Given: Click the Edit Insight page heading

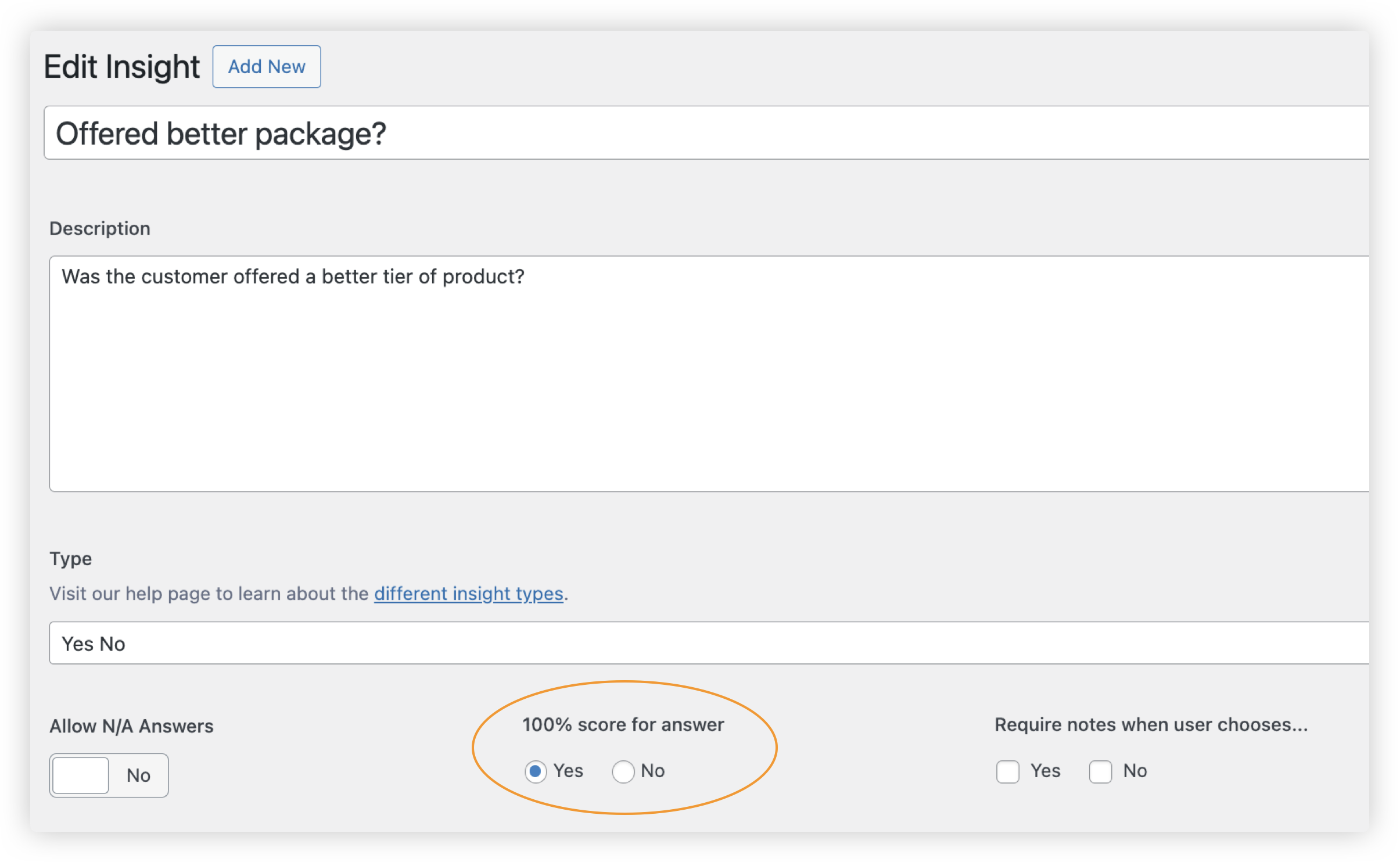Looking at the screenshot, I should click(x=121, y=67).
